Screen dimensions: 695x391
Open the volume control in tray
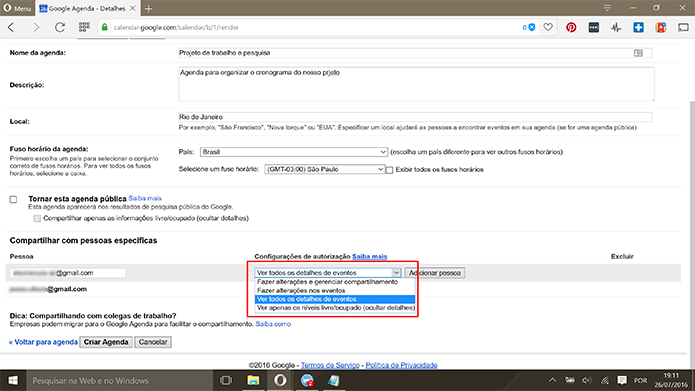[x=587, y=380]
